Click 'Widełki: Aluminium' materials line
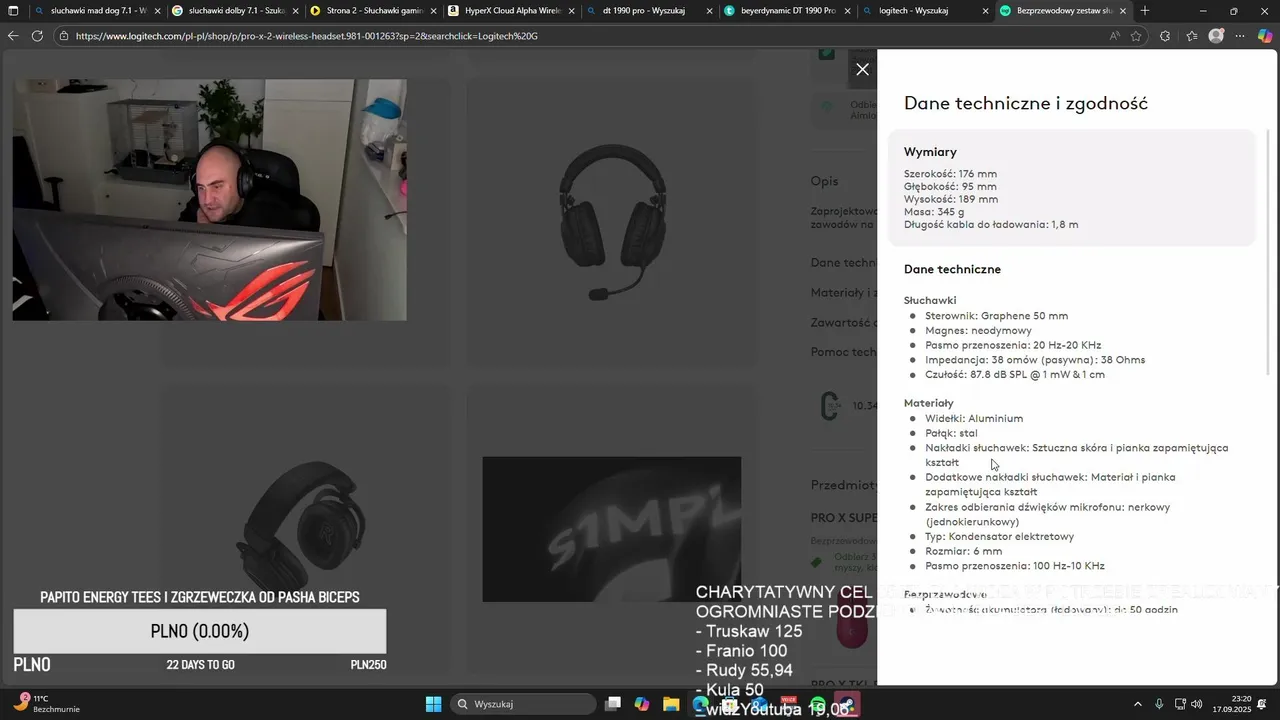This screenshot has width=1280, height=720. click(974, 418)
